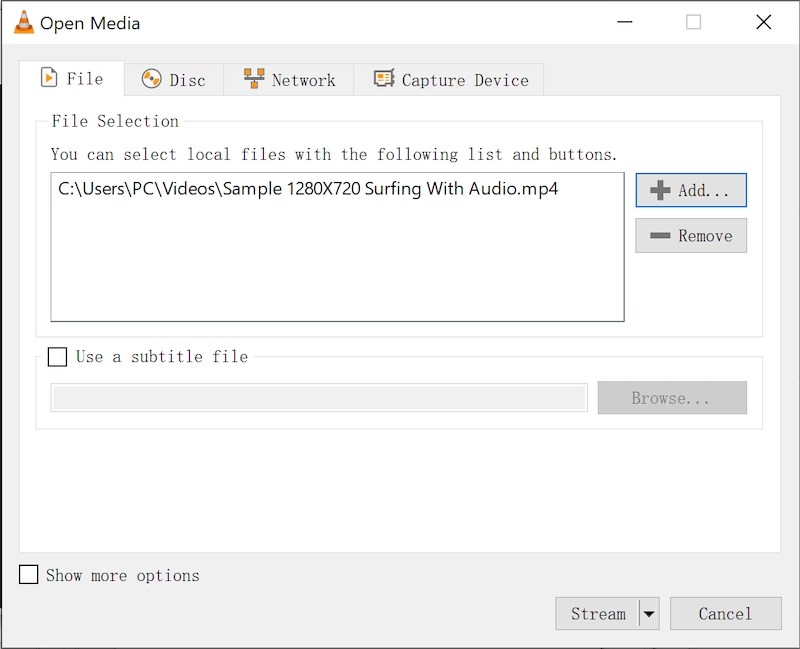
Task: Click the play-file icon on File tab
Action: (x=48, y=79)
